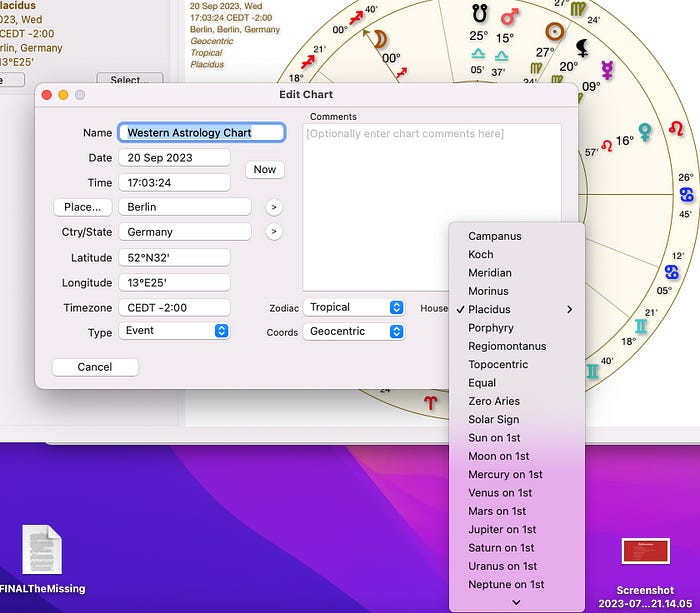Click the Germany country field

pyautogui.click(x=185, y=232)
